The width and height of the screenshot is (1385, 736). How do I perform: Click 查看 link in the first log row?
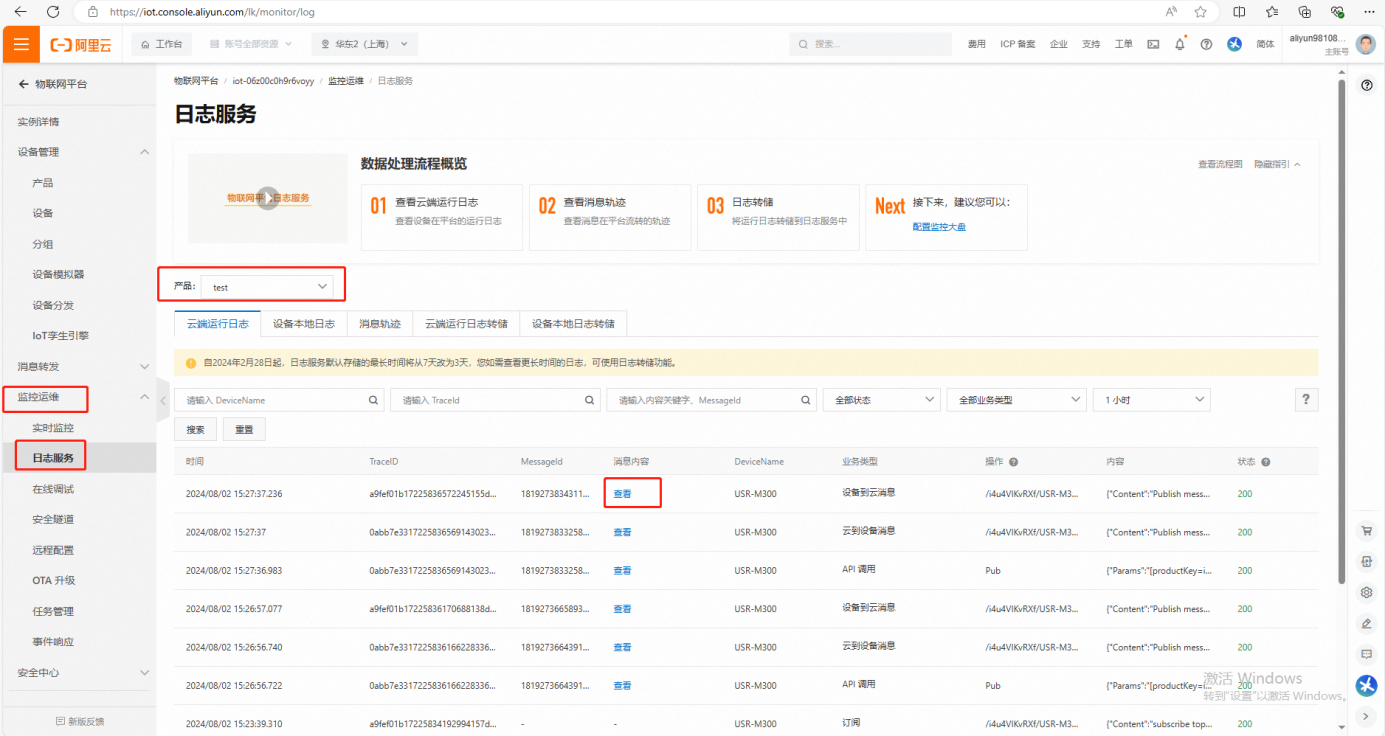coord(622,494)
